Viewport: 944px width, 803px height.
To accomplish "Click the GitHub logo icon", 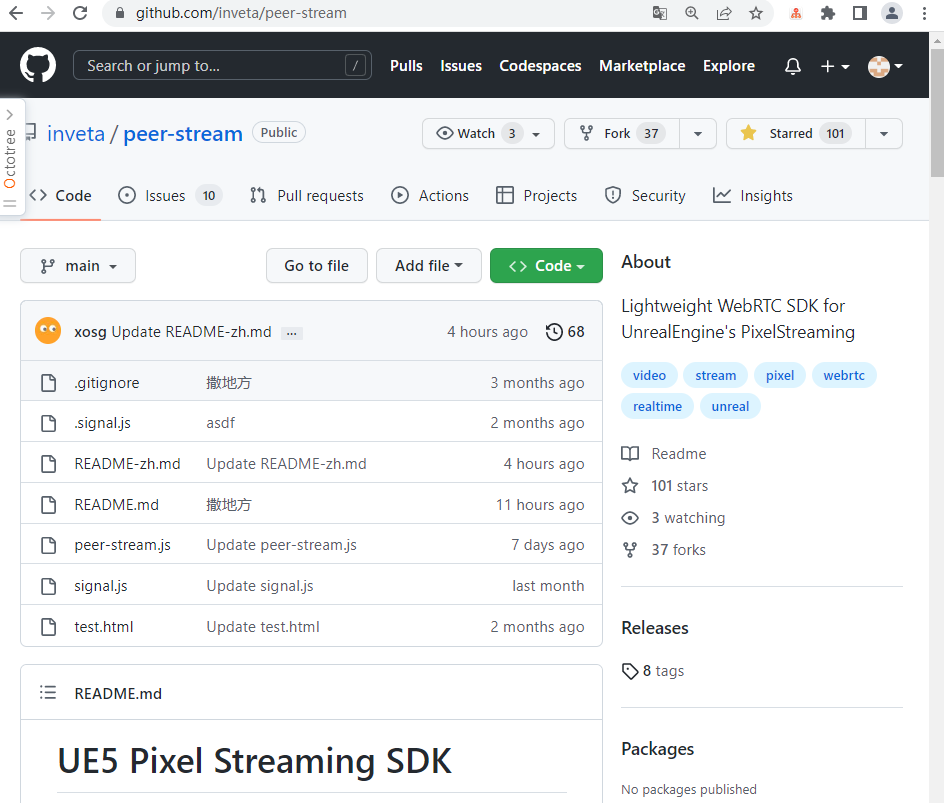I will [37, 65].
